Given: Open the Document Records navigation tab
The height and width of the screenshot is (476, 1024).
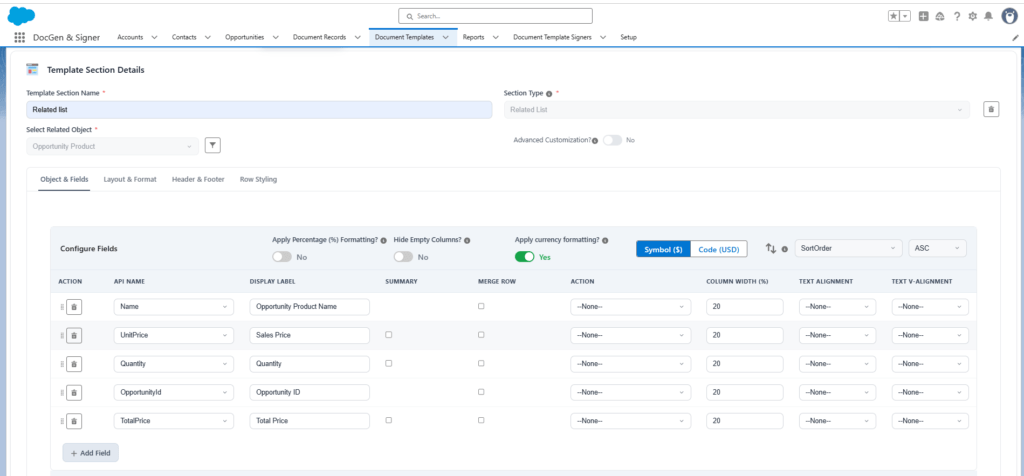Looking at the screenshot, I should point(319,37).
